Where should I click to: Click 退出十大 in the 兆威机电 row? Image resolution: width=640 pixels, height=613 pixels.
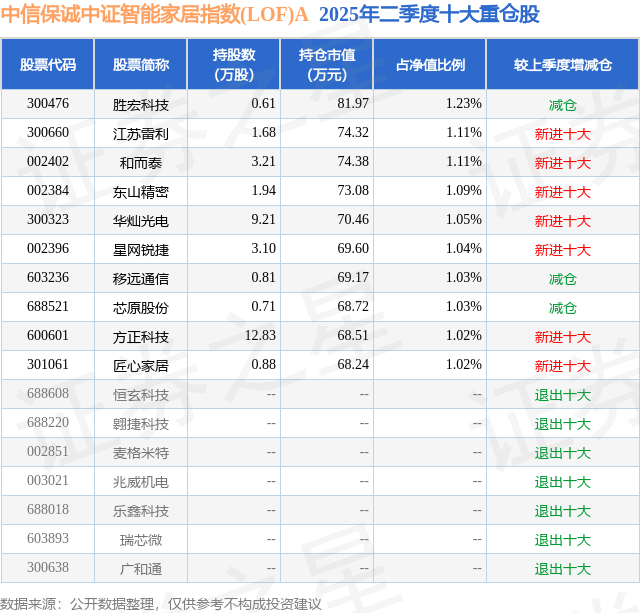pos(563,482)
